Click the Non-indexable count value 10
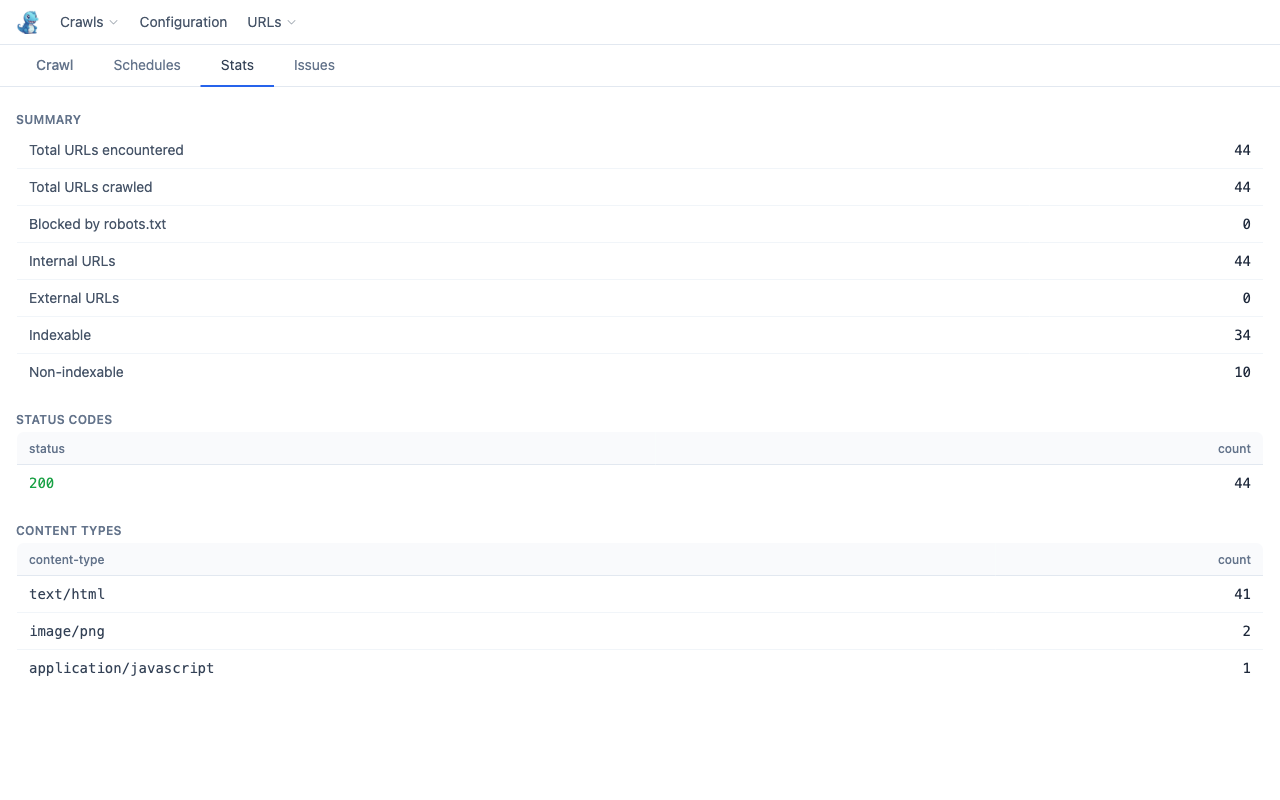The height and width of the screenshot is (800, 1280). [1242, 372]
